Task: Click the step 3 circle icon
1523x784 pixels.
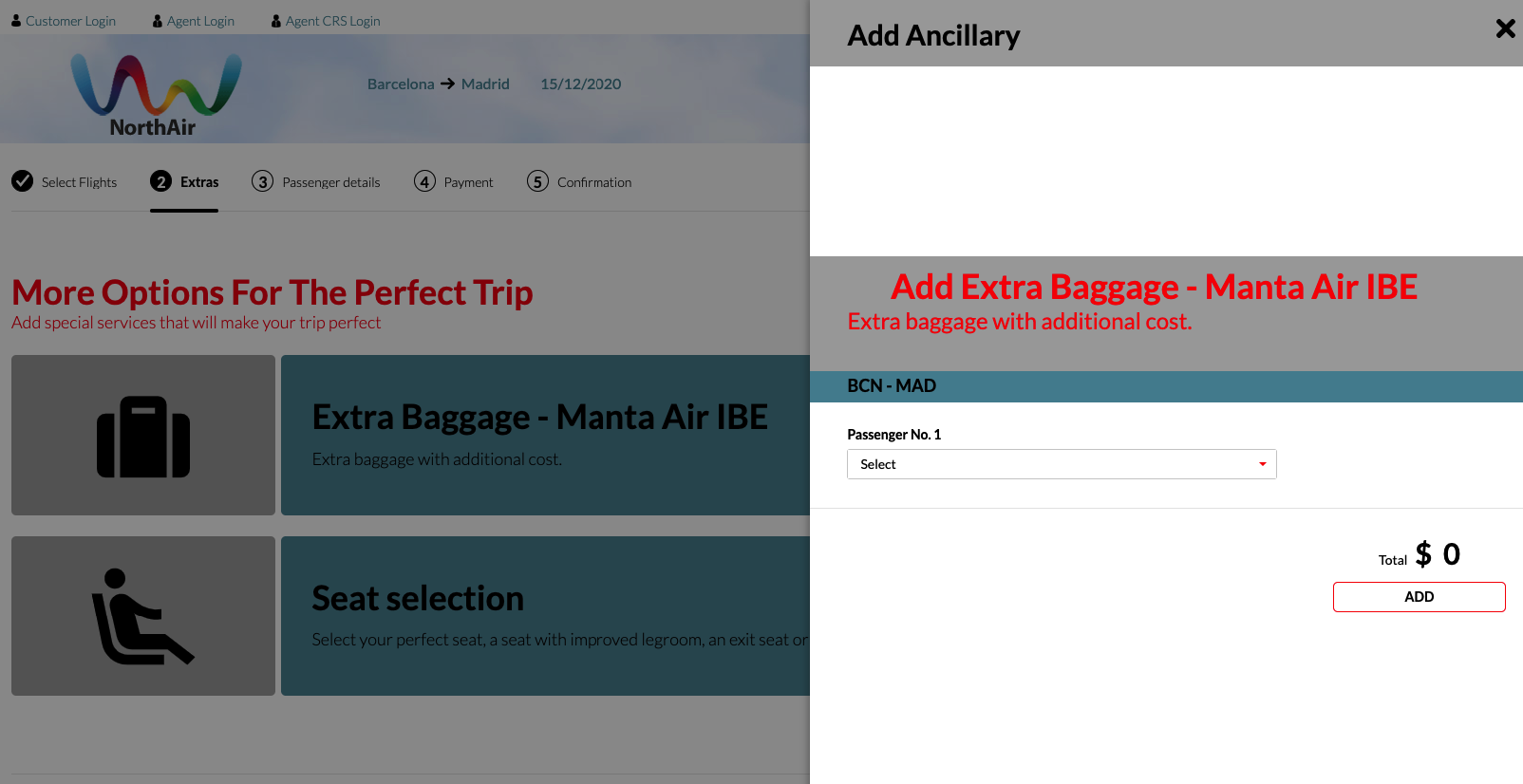Action: (x=262, y=181)
